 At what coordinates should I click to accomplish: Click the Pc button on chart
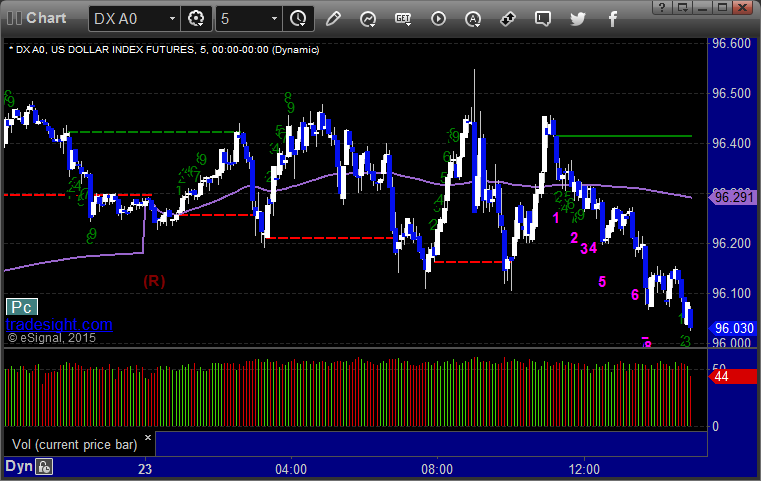tap(22, 307)
